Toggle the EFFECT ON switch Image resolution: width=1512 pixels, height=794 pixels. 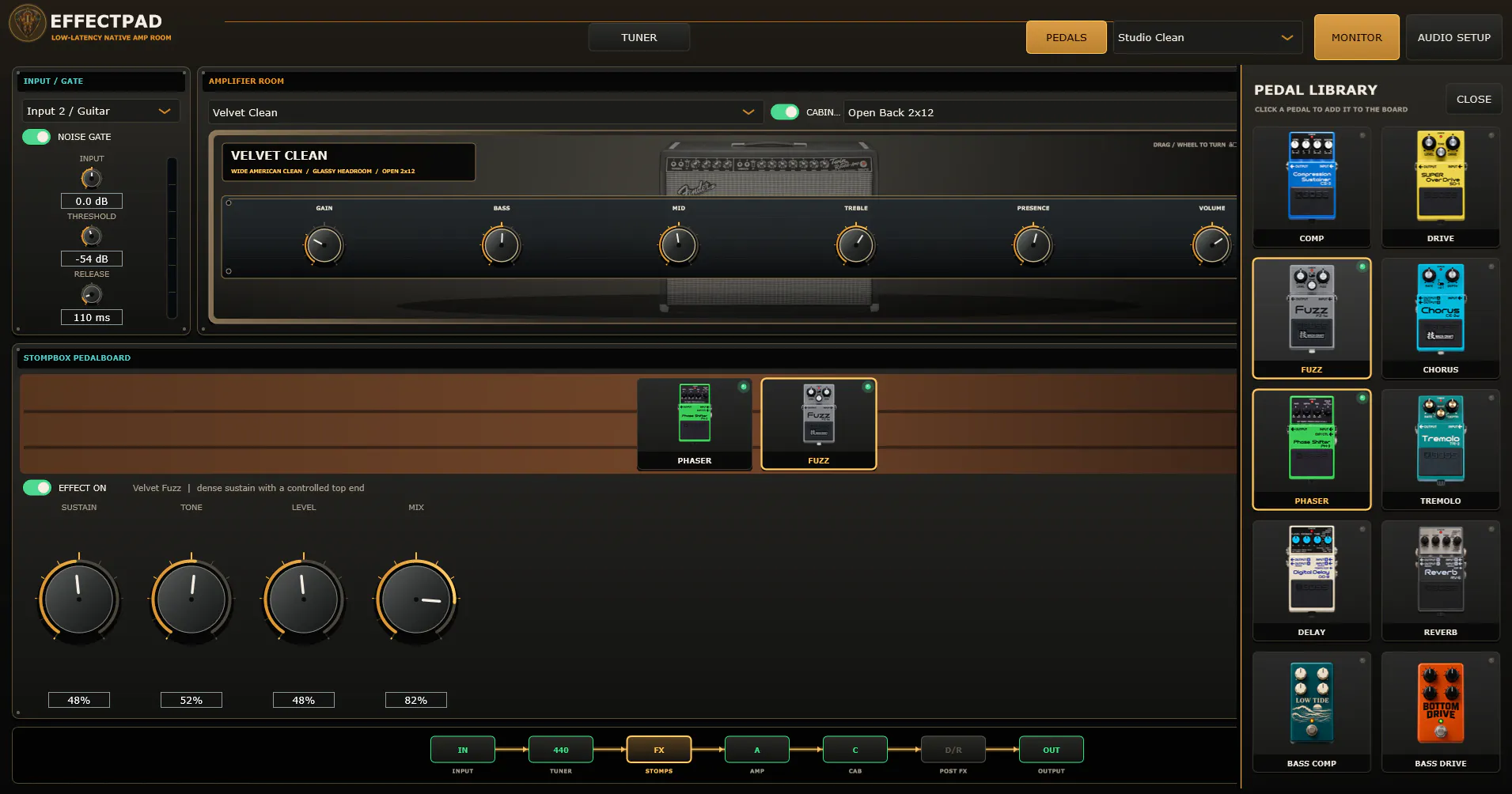pyautogui.click(x=37, y=488)
